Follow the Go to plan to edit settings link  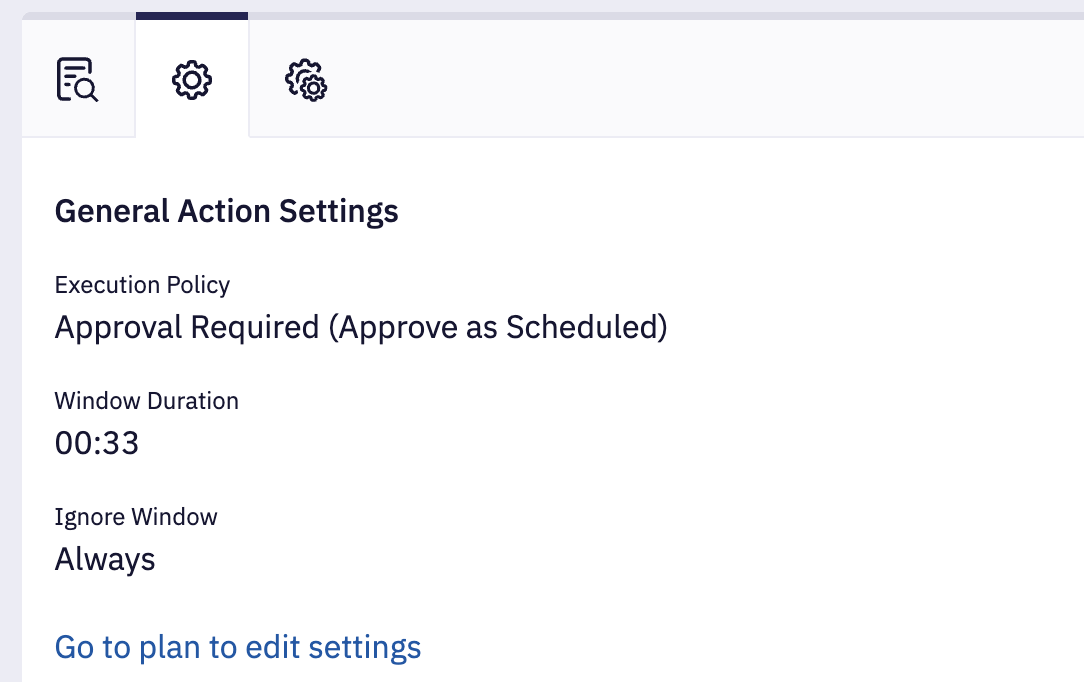tap(238, 647)
